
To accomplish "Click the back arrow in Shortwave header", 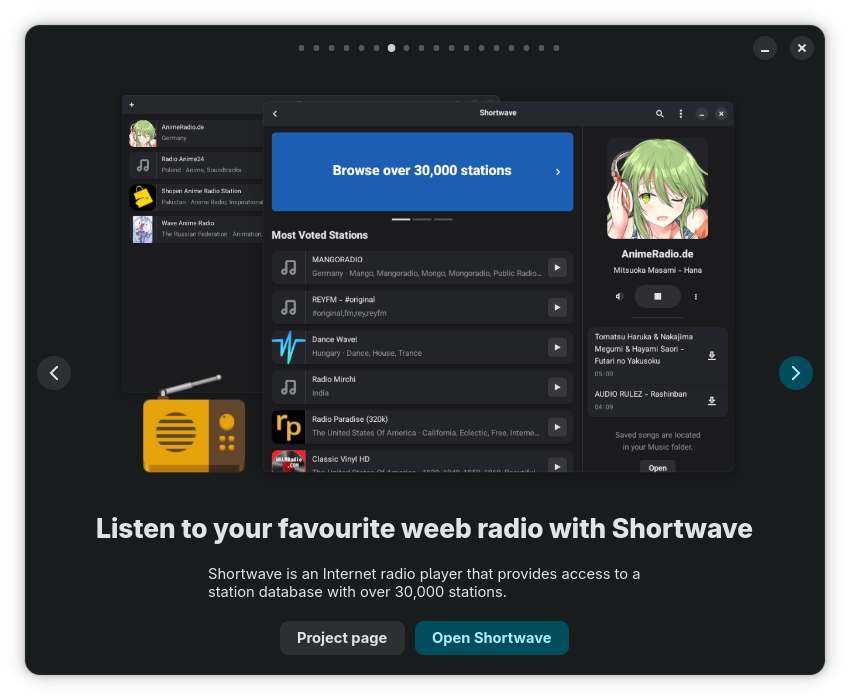I will pos(275,114).
